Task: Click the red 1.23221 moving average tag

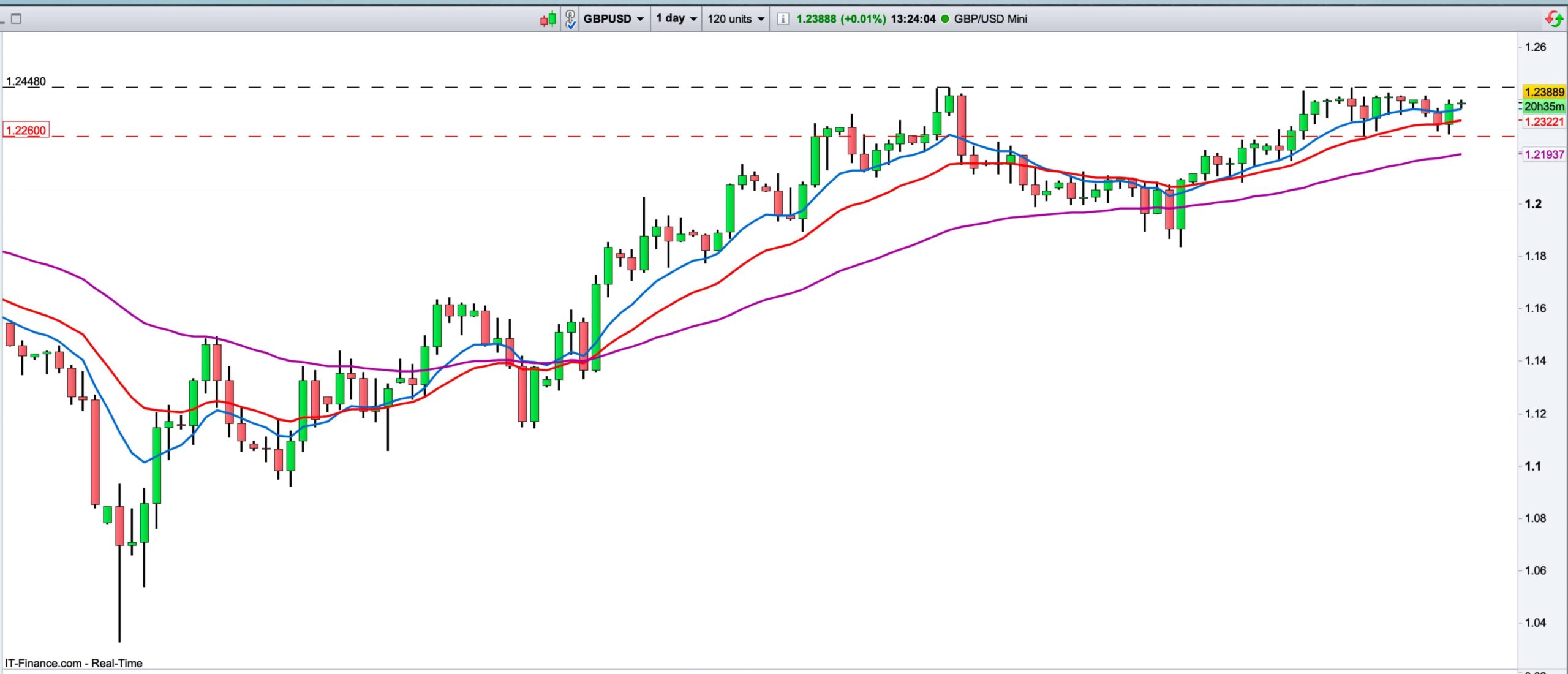Action: (1543, 122)
